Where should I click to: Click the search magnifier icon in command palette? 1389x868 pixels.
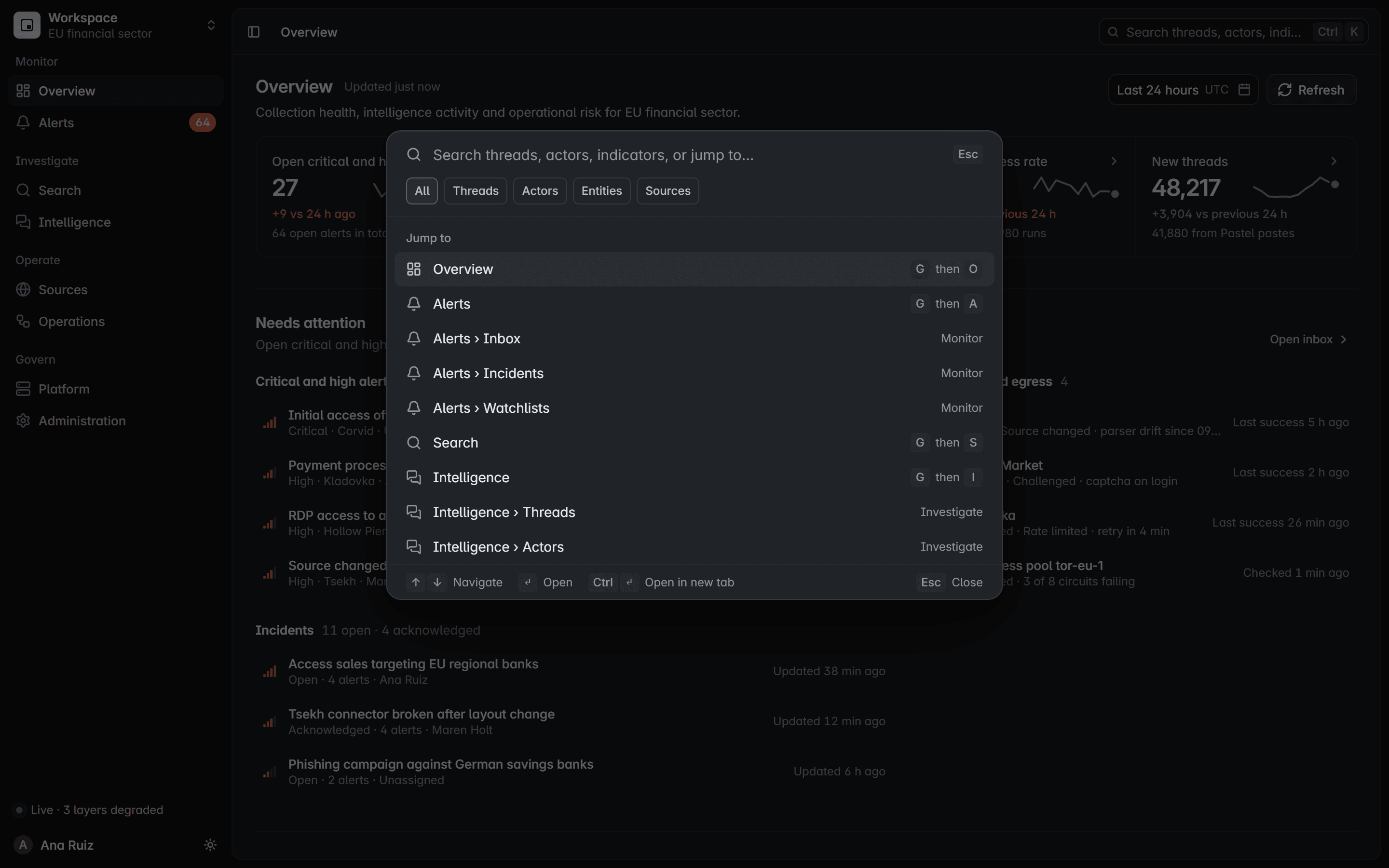point(414,154)
